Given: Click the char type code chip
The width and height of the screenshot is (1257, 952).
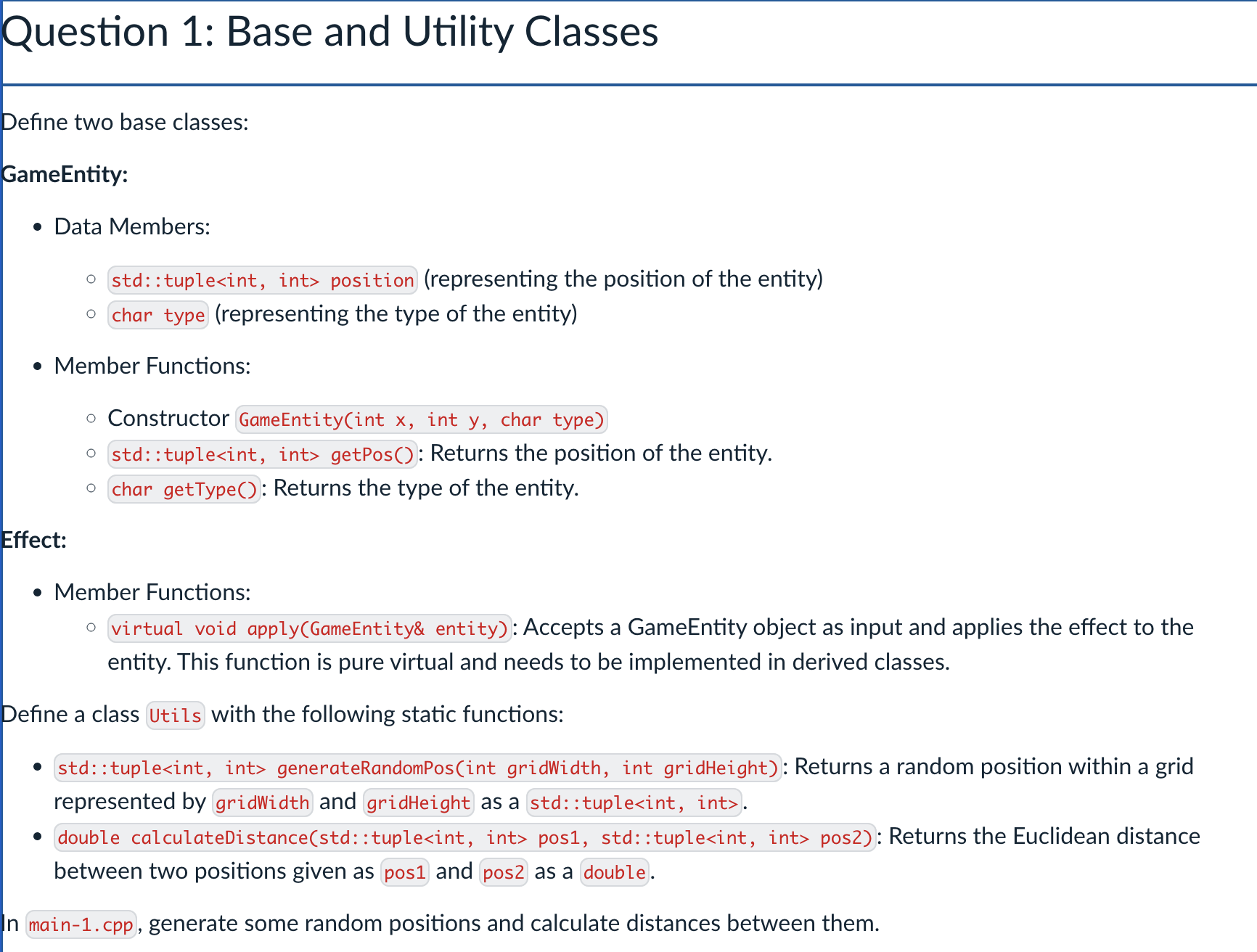Looking at the screenshot, I should [157, 315].
